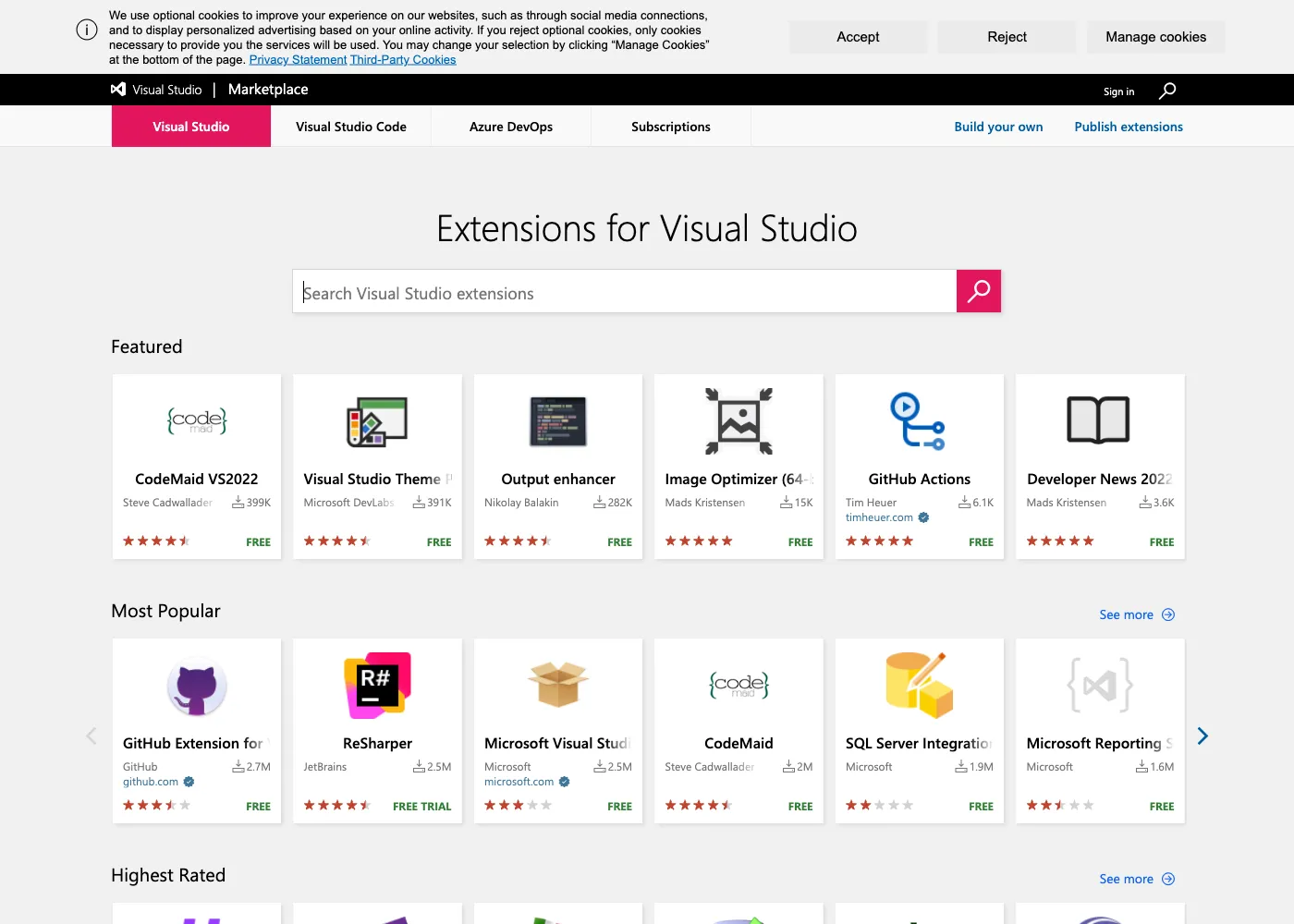Open the GitHub Actions extension icon
This screenshot has height=924, width=1294.
pos(918,421)
